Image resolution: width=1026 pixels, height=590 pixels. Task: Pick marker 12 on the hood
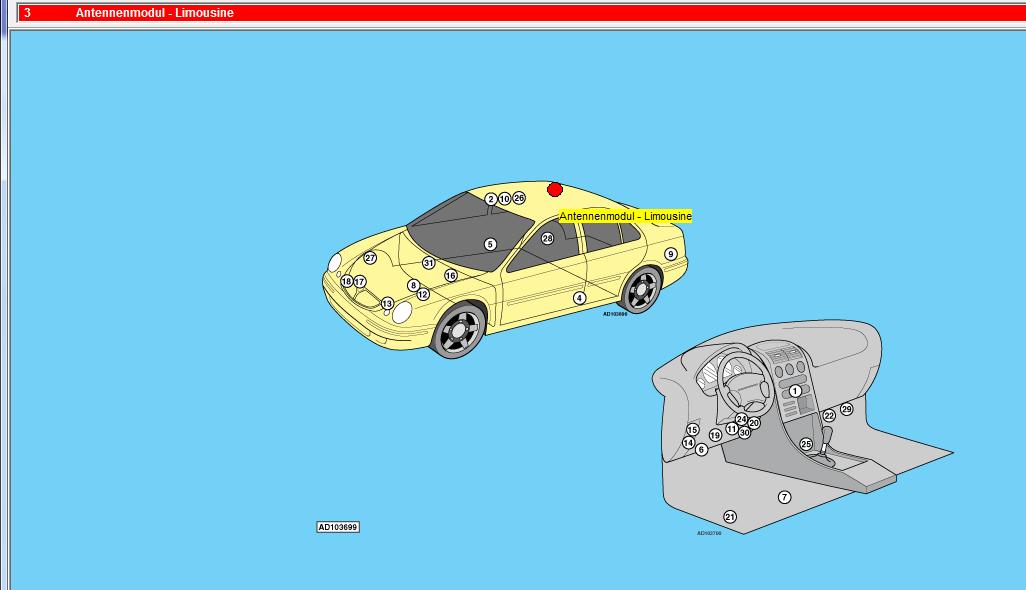pyautogui.click(x=423, y=294)
